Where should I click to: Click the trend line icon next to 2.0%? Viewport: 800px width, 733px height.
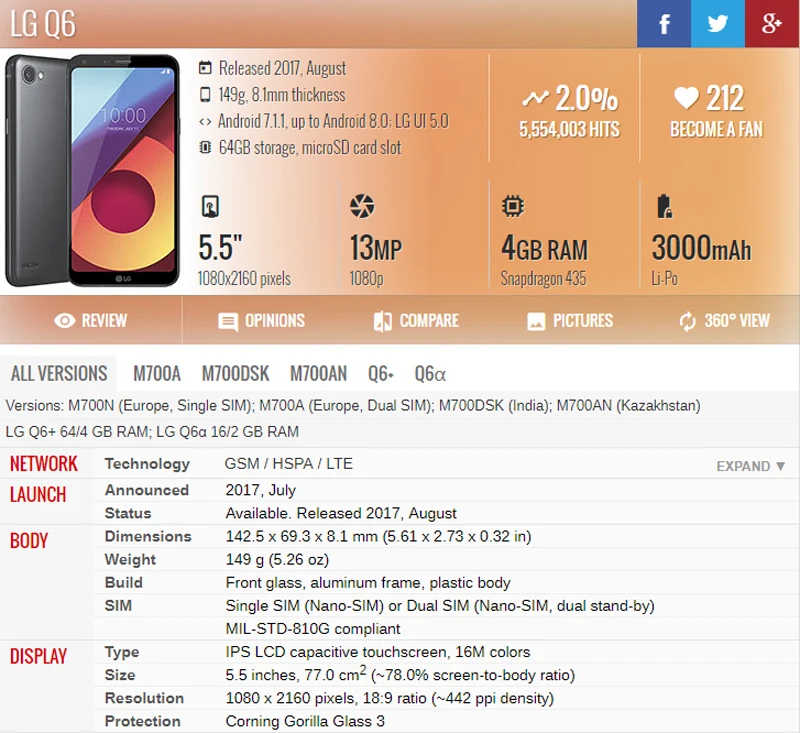point(535,98)
